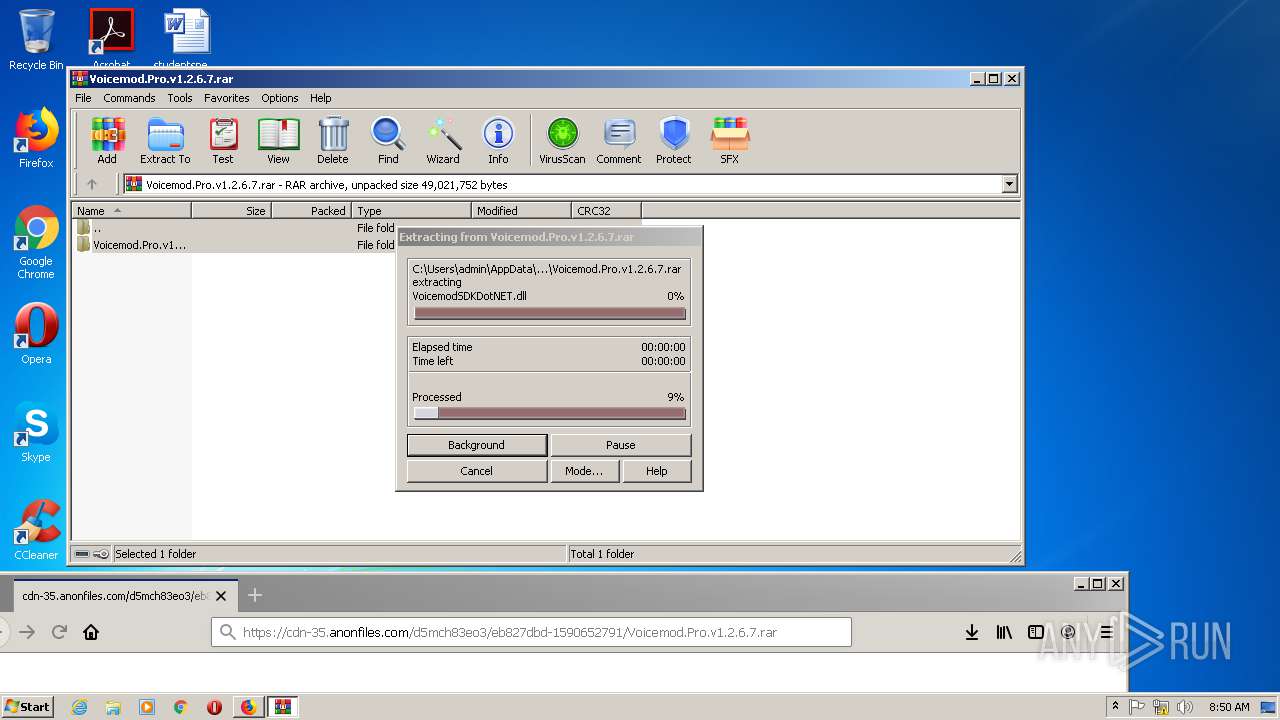Run VirusScan from the toolbar
1280x720 pixels.
tap(562, 141)
